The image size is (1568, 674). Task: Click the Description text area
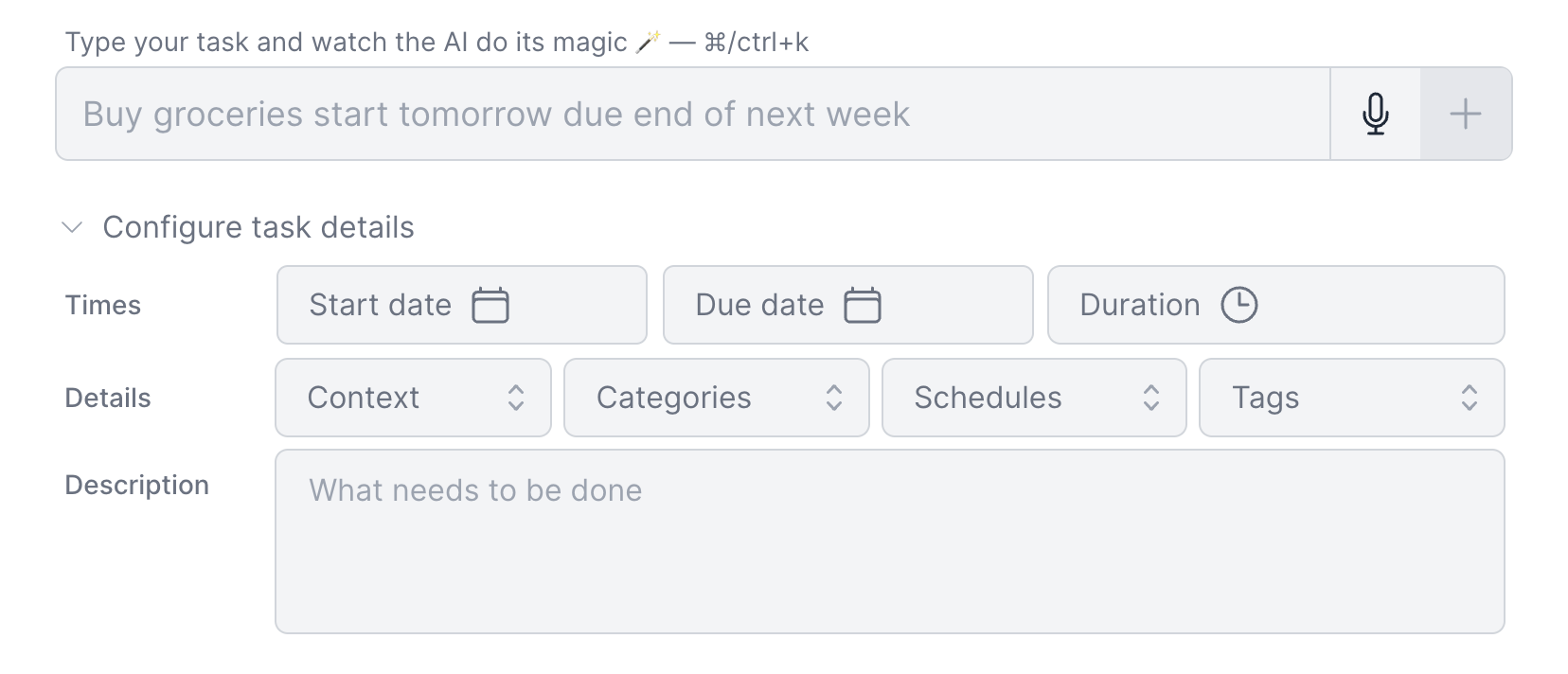tap(888, 541)
